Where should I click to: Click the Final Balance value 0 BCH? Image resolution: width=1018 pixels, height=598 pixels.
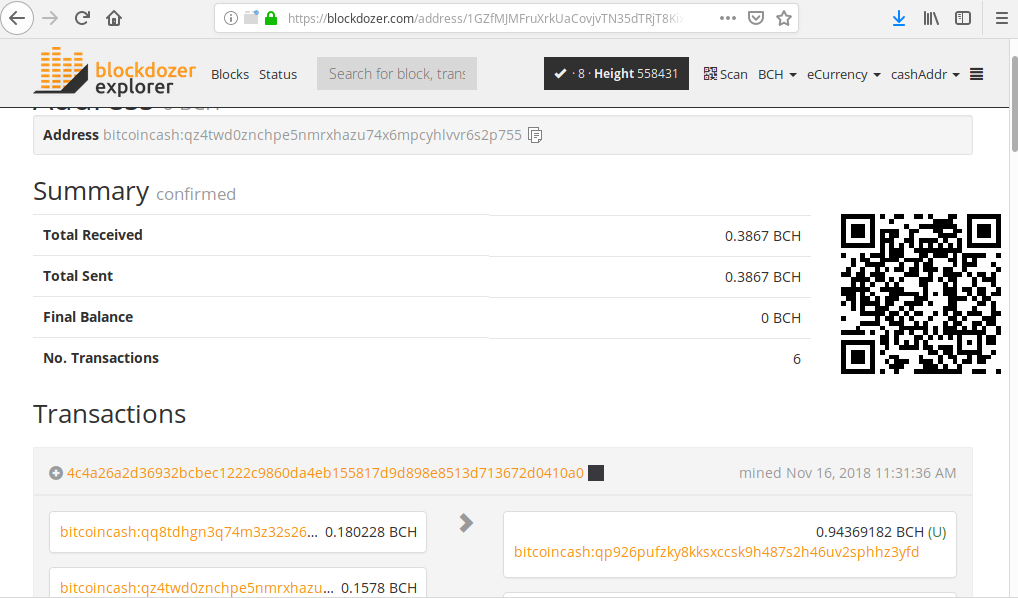tap(781, 318)
